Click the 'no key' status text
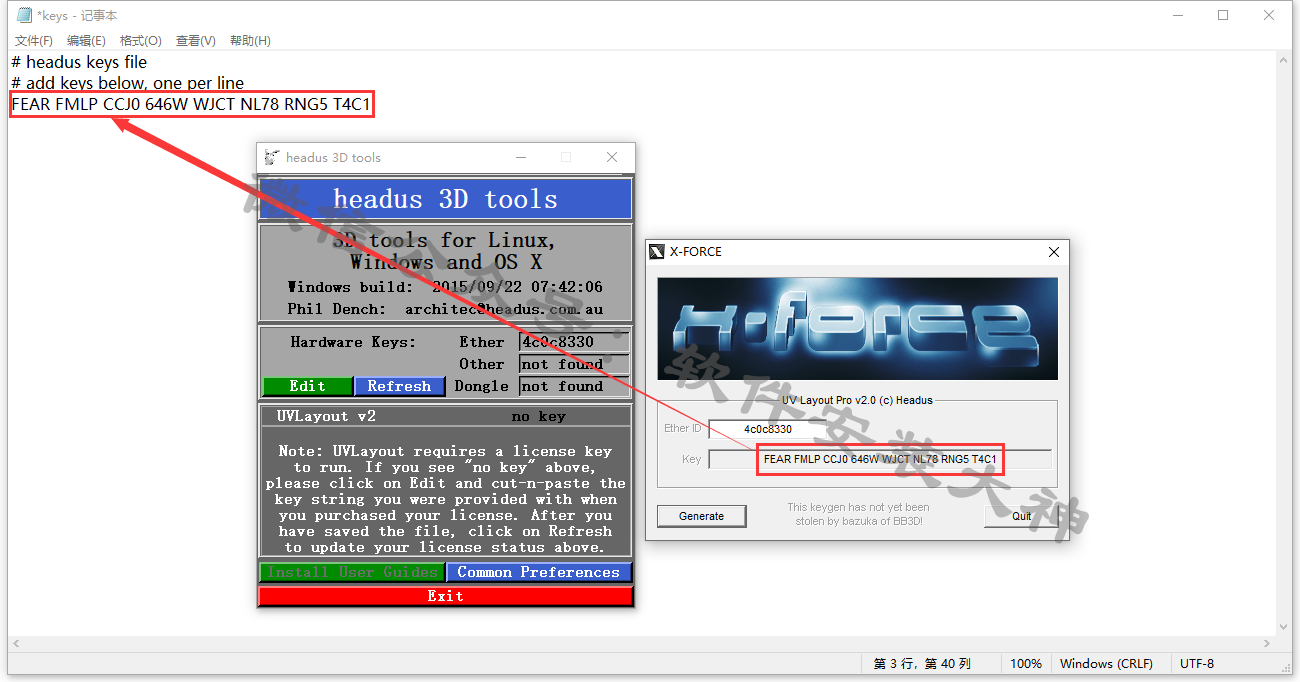The width and height of the screenshot is (1300, 682). pos(538,416)
